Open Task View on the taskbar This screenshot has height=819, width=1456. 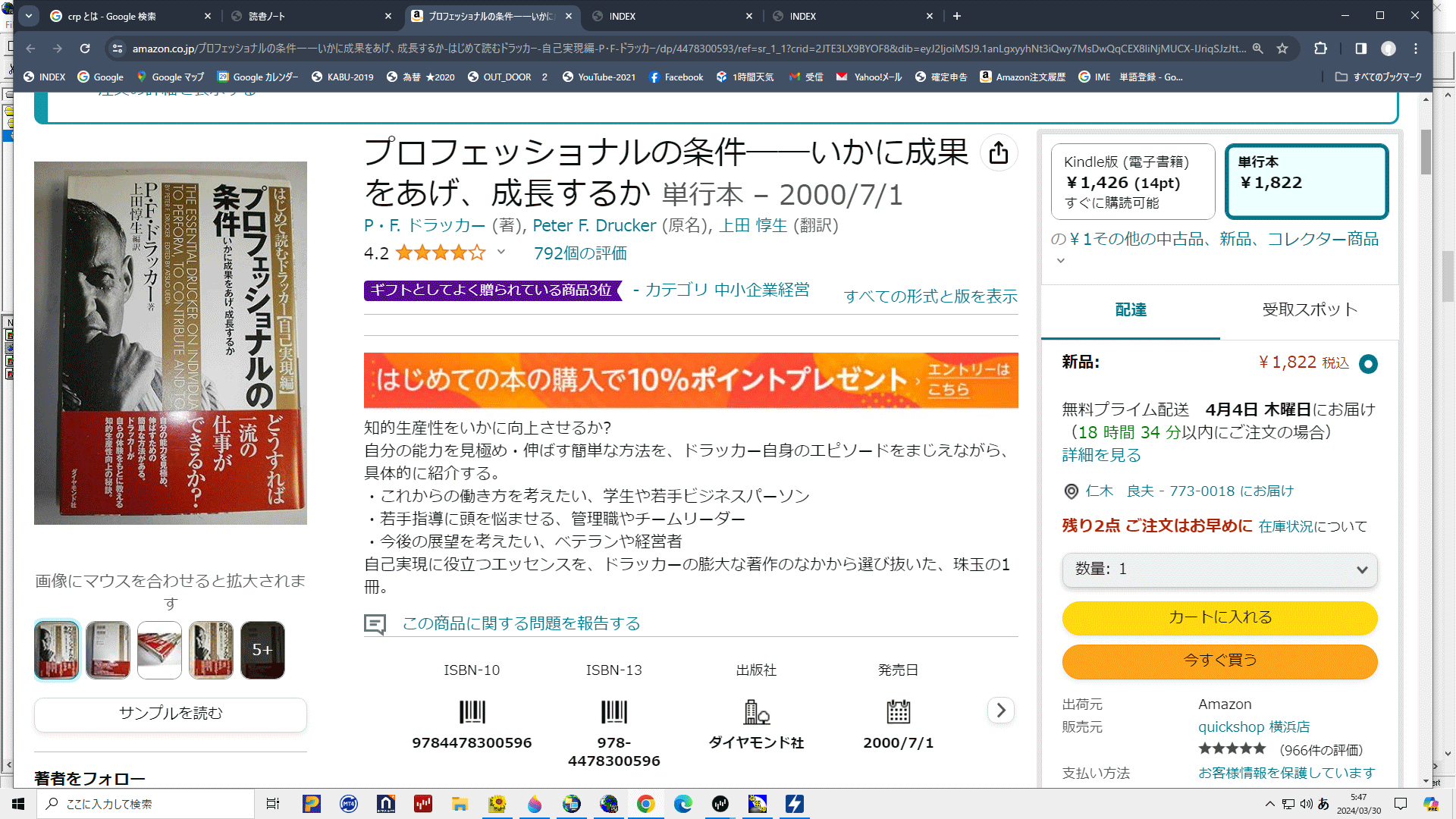(x=273, y=804)
